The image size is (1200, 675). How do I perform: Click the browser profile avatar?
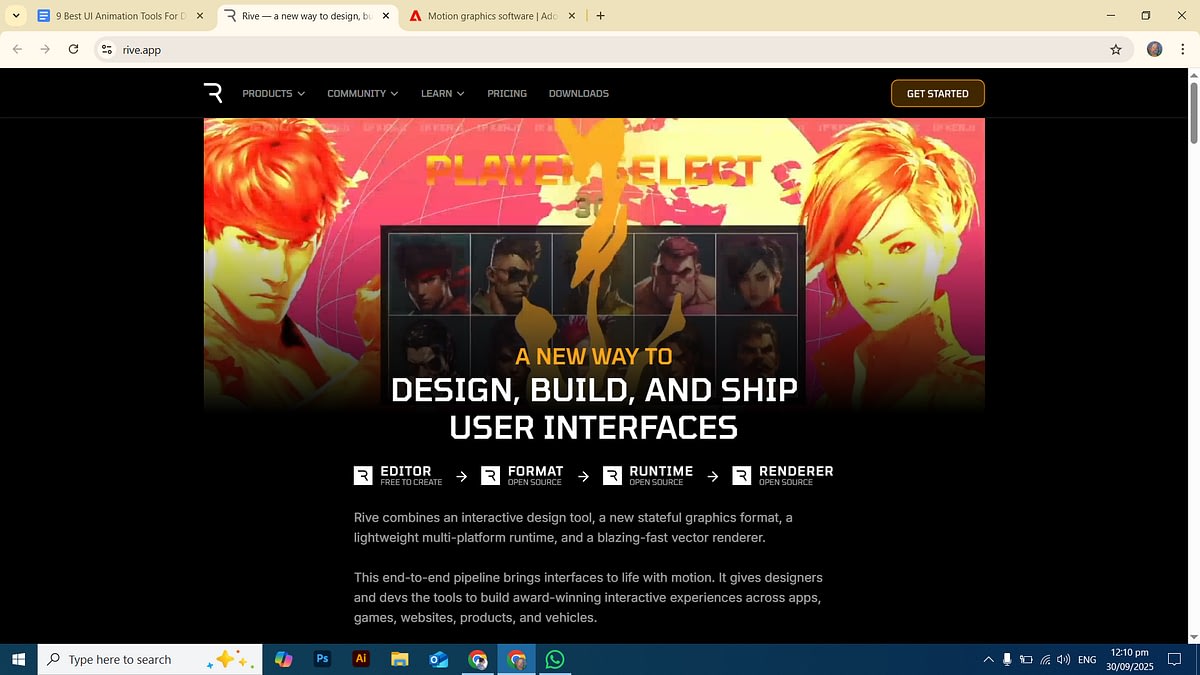click(1154, 49)
